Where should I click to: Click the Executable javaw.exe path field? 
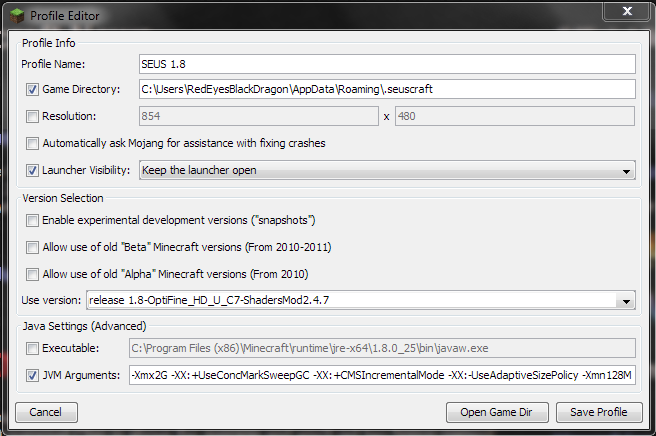pos(382,348)
